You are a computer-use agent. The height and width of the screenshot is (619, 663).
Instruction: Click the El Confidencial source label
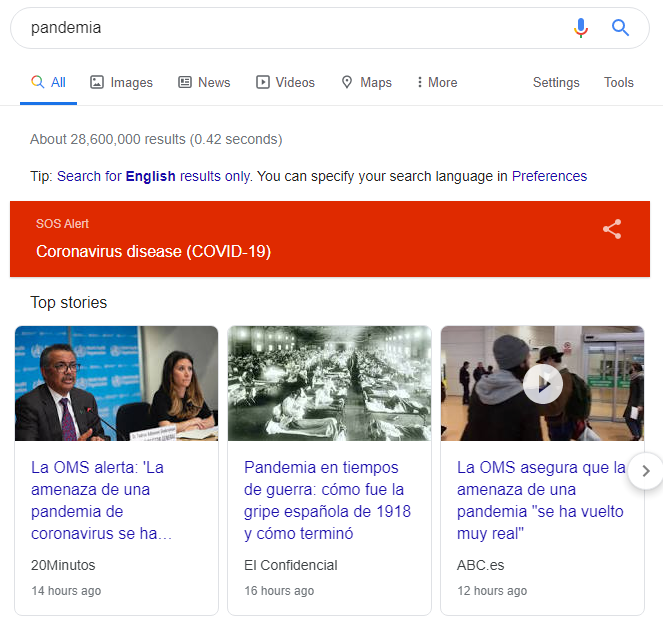(x=290, y=565)
